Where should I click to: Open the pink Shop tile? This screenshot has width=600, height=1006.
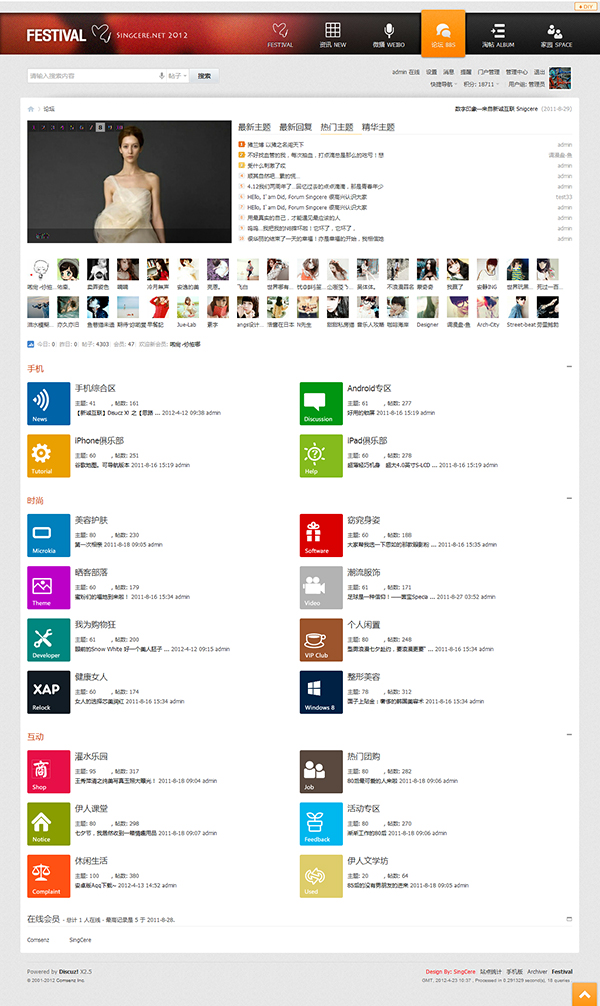click(49, 771)
